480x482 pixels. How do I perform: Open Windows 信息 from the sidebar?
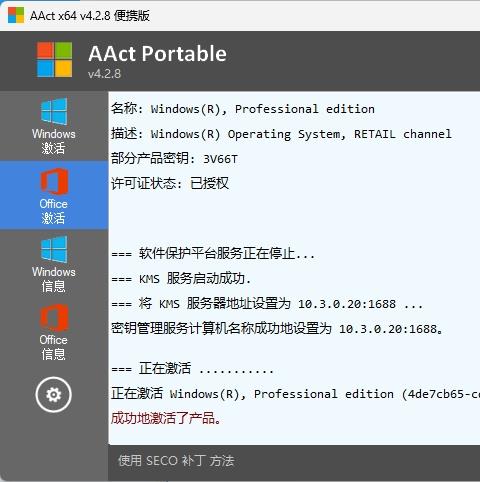click(54, 264)
